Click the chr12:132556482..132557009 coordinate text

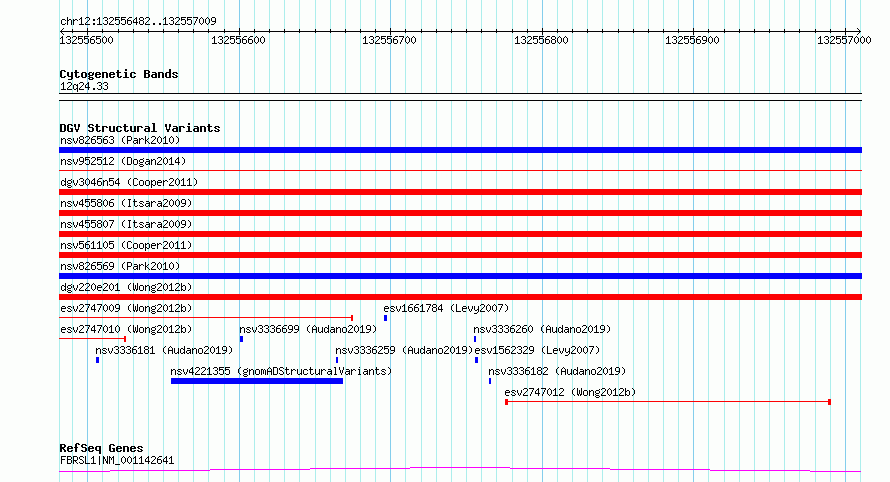pos(138,21)
